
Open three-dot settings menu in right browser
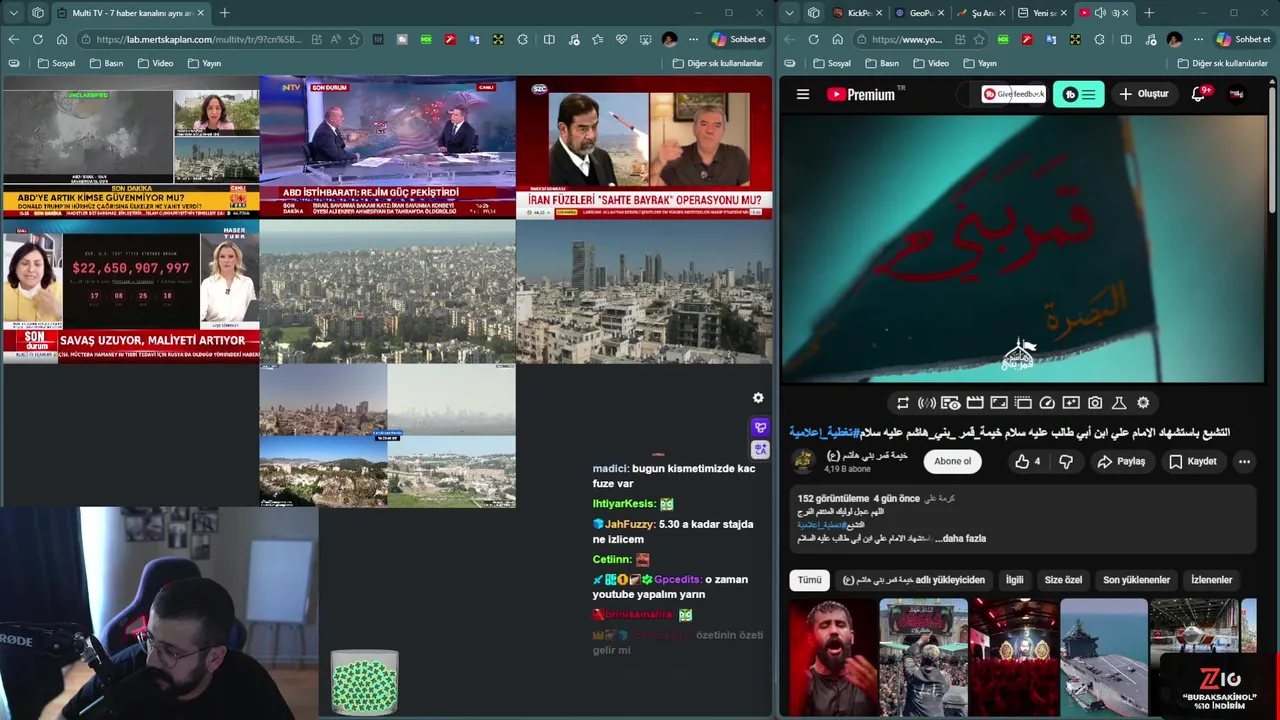(1198, 39)
